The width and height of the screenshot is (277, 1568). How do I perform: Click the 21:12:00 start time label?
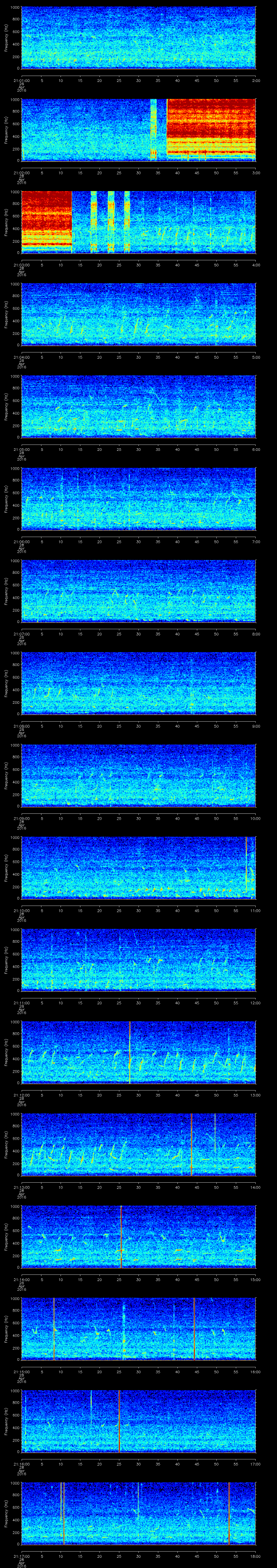[21, 1095]
